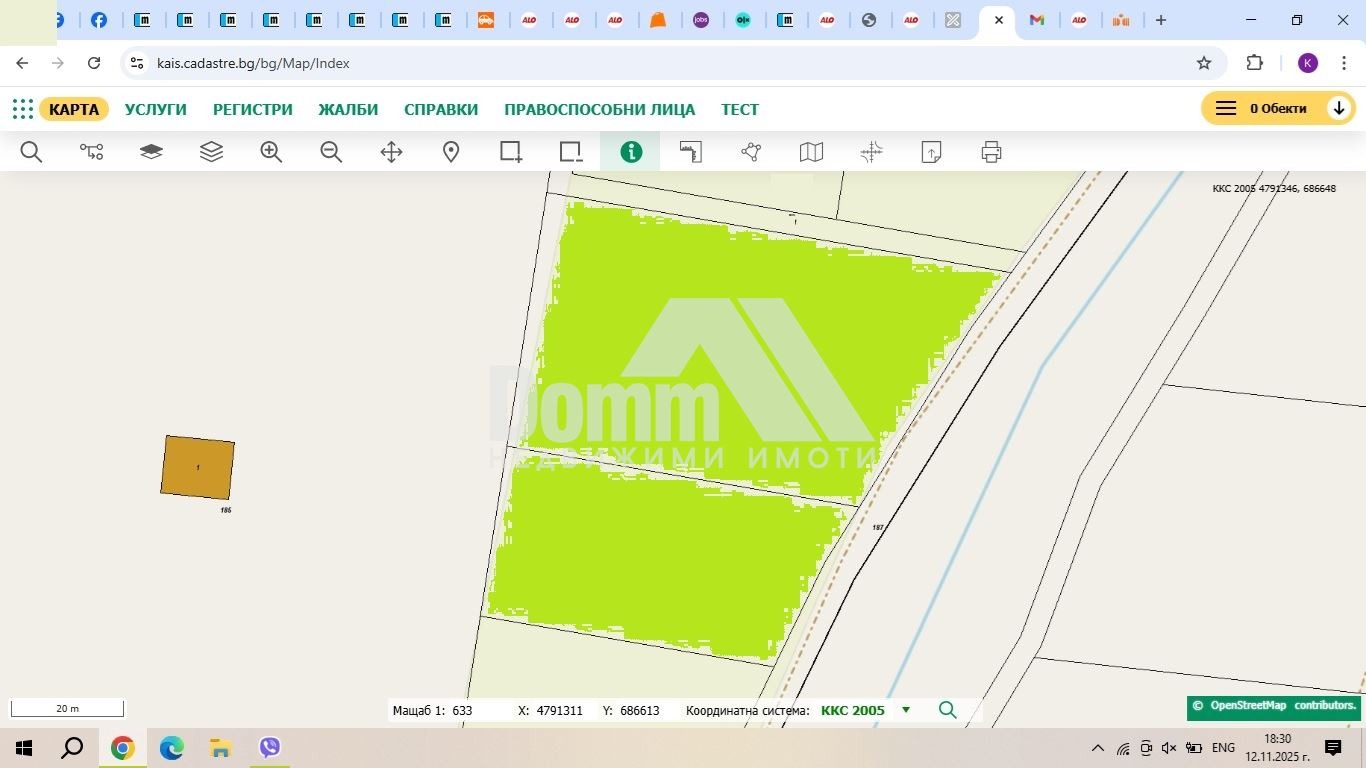
Task: Click the СПРАВКИ link
Action: pyautogui.click(x=441, y=109)
